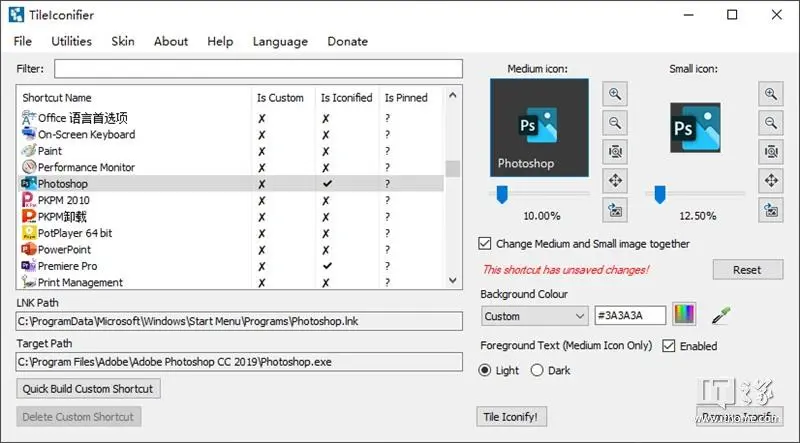Image resolution: width=800 pixels, height=443 pixels.
Task: Select the 'Premiere Pro' row text
Action: click(x=67, y=266)
